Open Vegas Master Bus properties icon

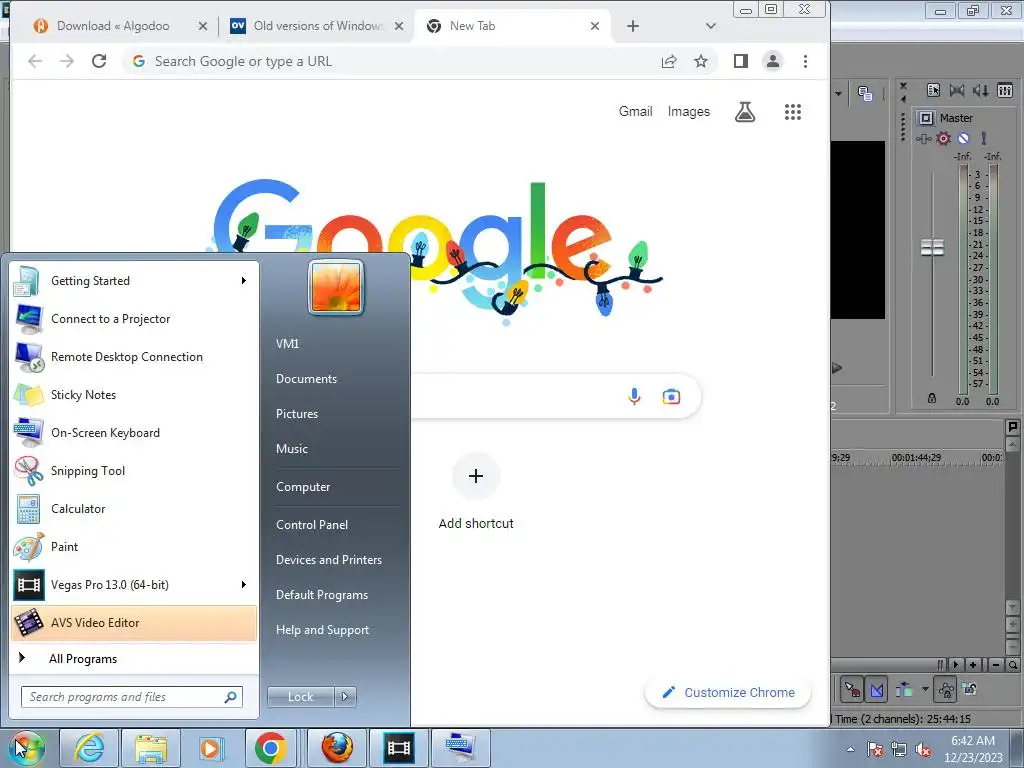click(933, 91)
